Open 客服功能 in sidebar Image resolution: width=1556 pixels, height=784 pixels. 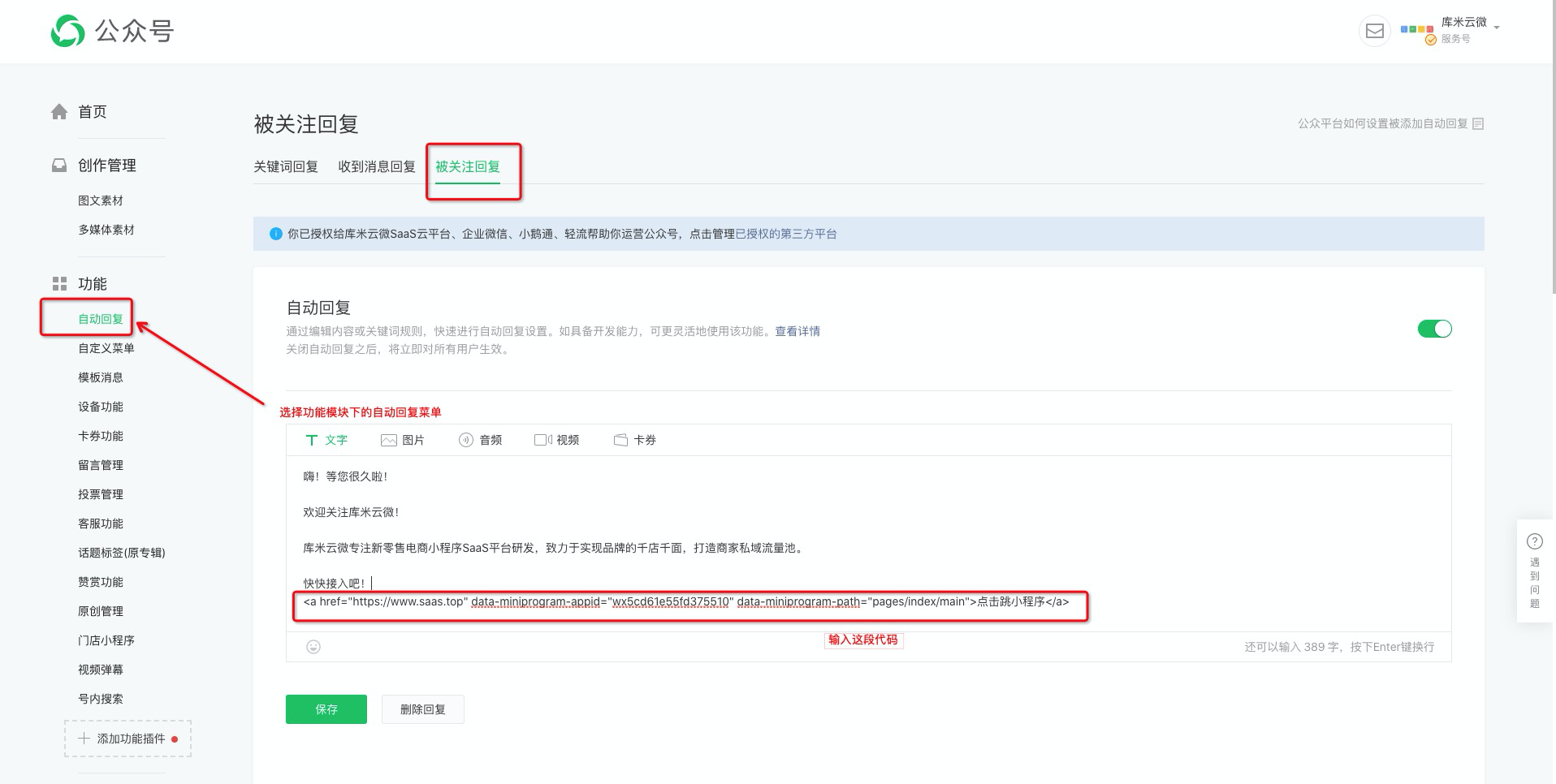click(101, 523)
